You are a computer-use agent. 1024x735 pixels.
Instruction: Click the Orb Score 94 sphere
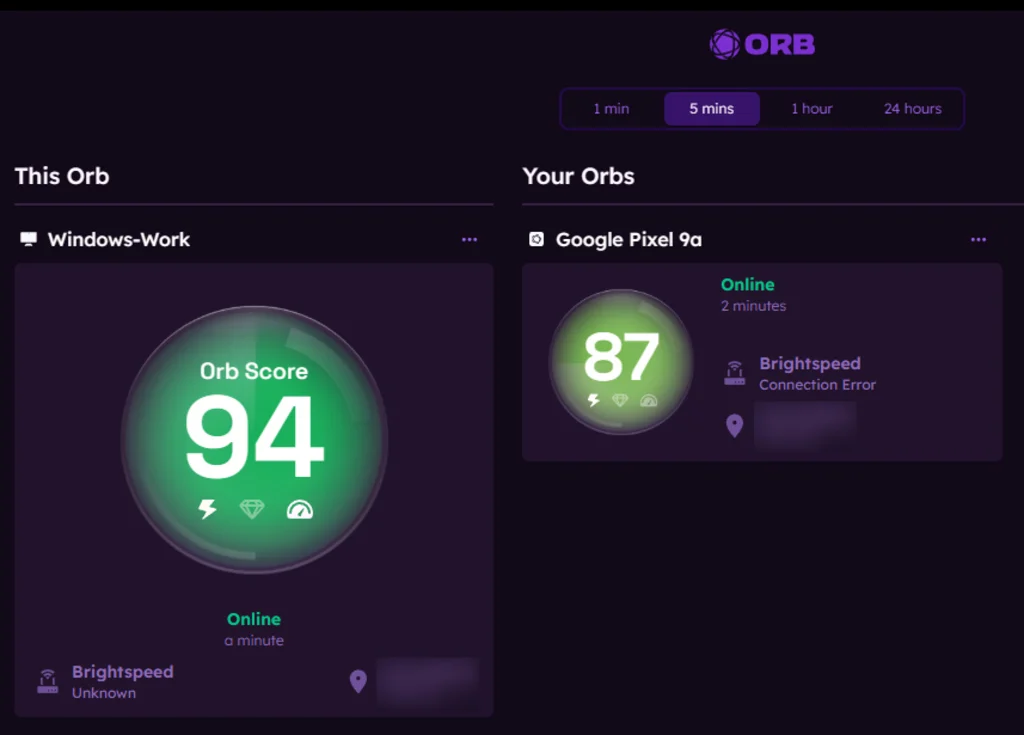point(254,440)
